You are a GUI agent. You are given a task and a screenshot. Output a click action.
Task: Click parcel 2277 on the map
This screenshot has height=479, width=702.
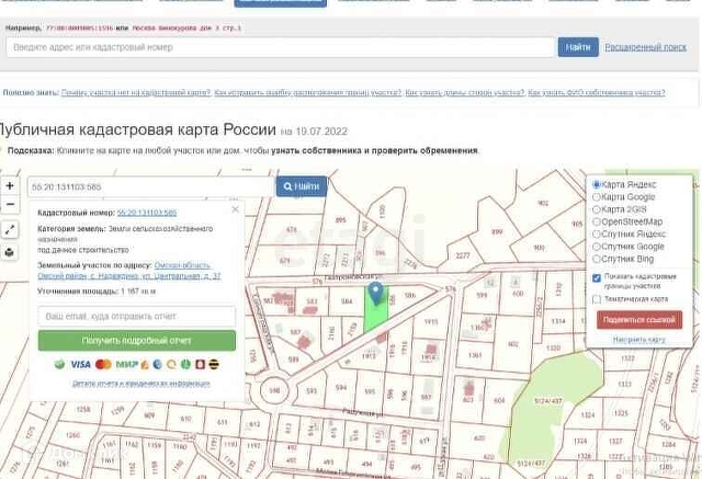[462, 256]
